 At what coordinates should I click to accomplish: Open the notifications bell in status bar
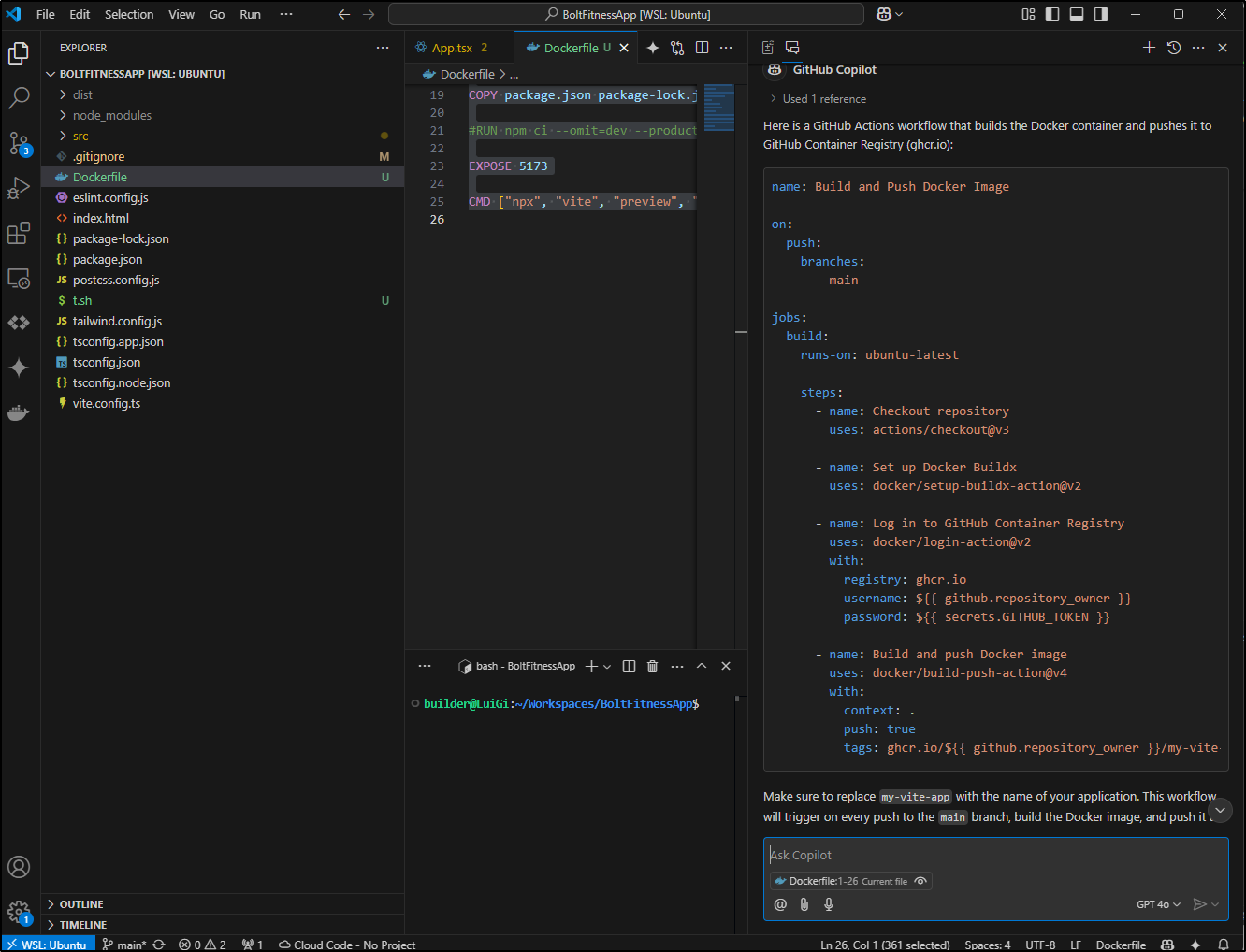pos(1224,945)
